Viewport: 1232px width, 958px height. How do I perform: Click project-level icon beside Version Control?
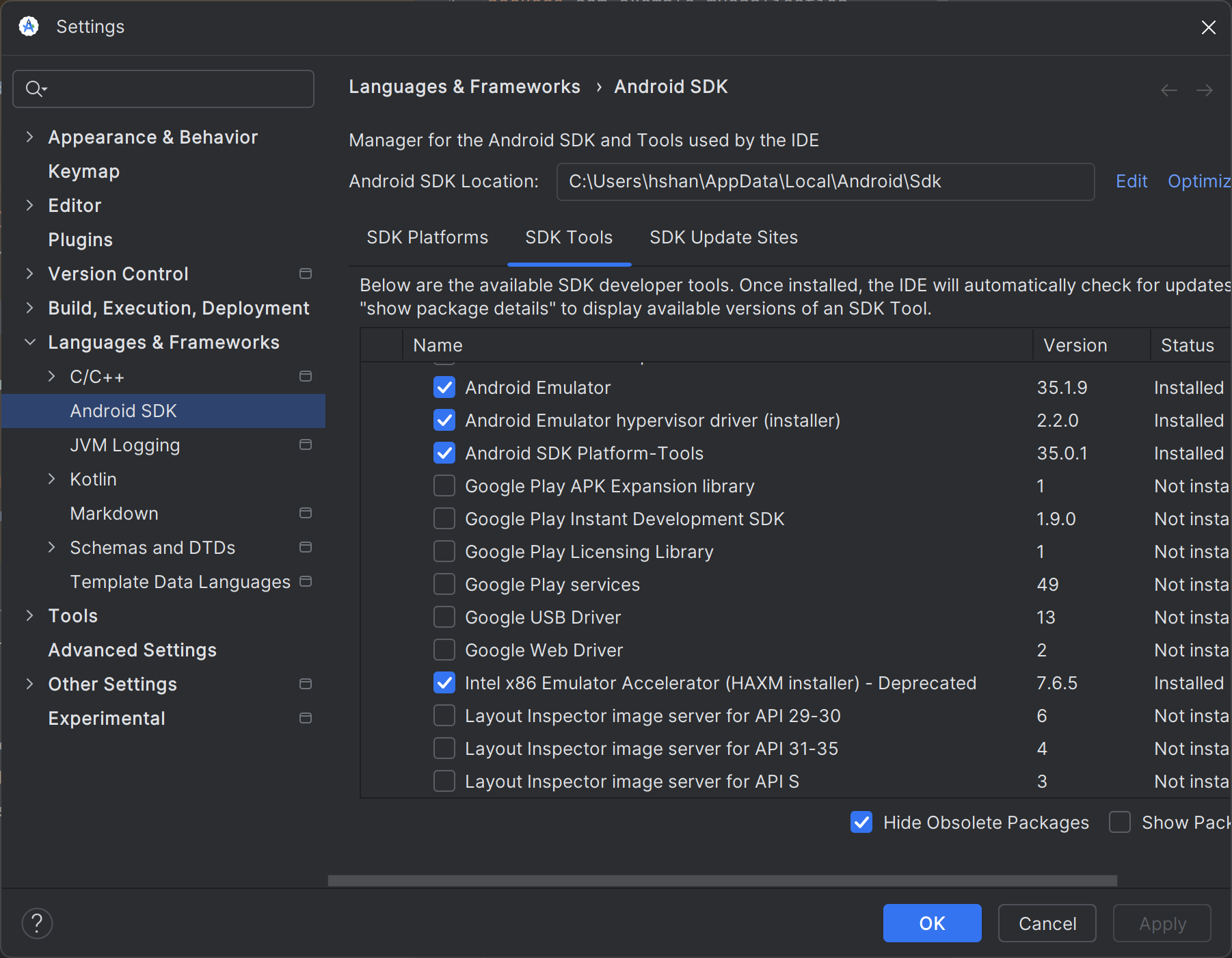point(306,274)
